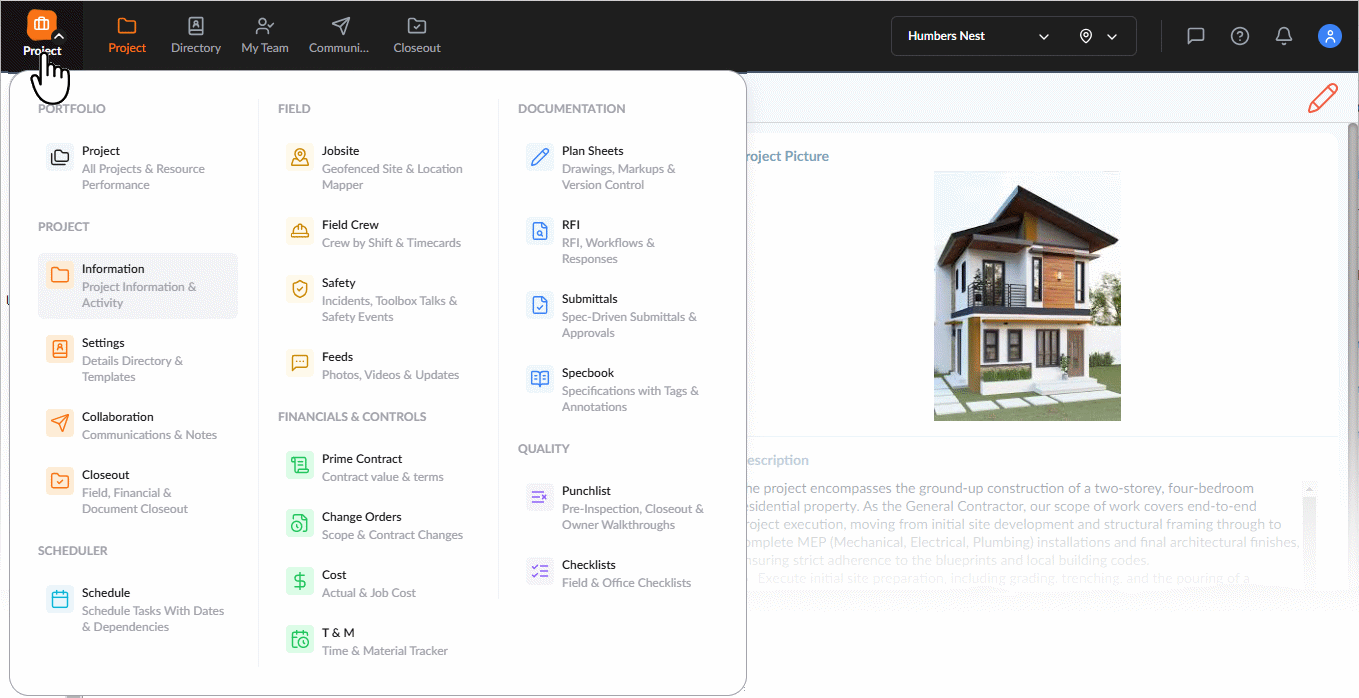Screen dimensions: 1359x698
Task: Select the Submittals file check icon
Action: point(540,305)
